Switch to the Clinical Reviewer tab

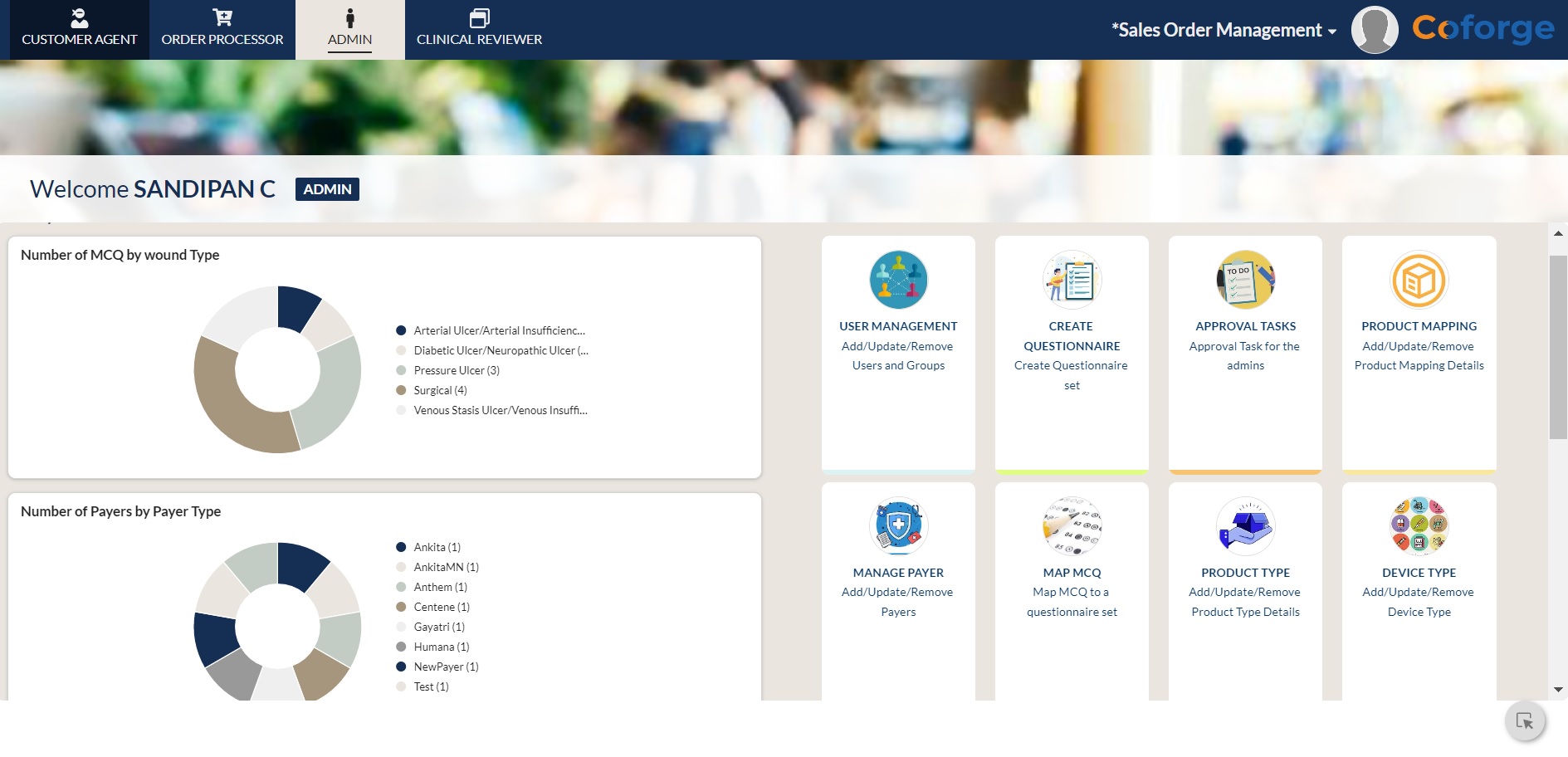pos(479,30)
